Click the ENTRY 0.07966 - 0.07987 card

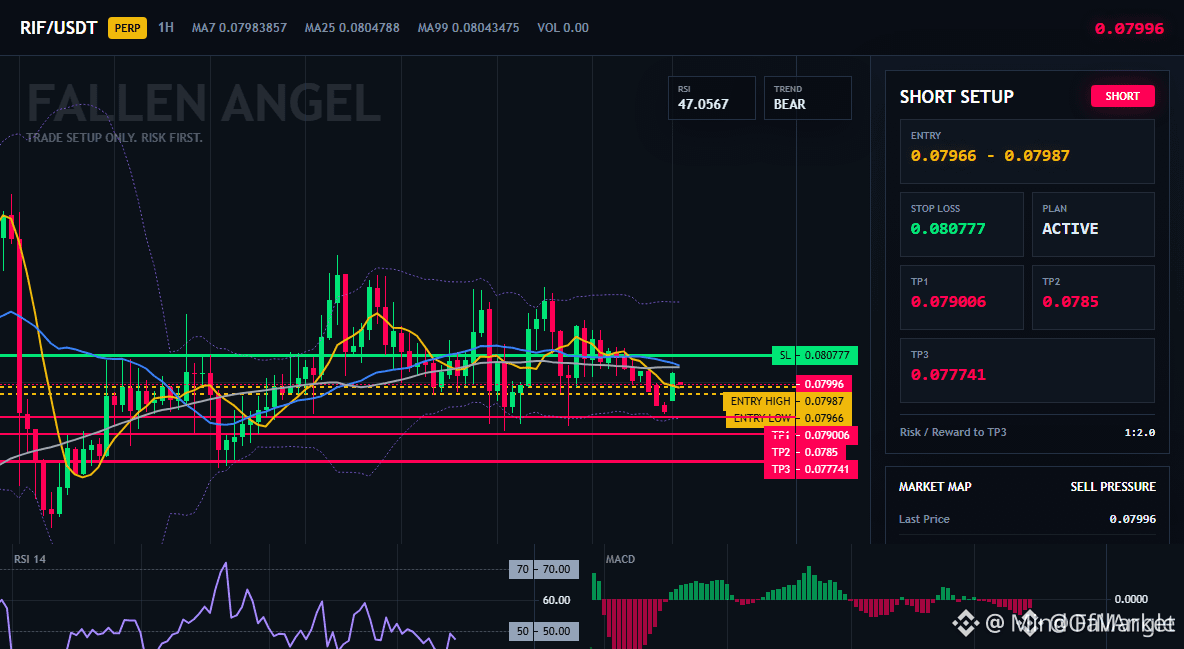[x=1027, y=151]
